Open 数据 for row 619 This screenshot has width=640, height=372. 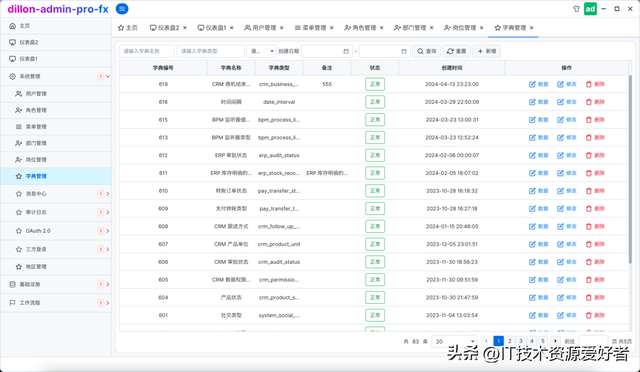pyautogui.click(x=538, y=84)
